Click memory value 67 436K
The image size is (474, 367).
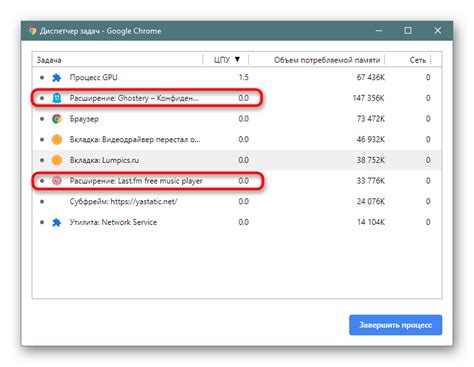click(x=371, y=77)
